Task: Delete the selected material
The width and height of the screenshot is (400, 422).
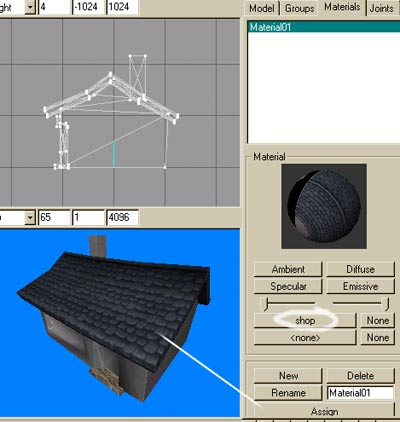Action: pyautogui.click(x=360, y=376)
